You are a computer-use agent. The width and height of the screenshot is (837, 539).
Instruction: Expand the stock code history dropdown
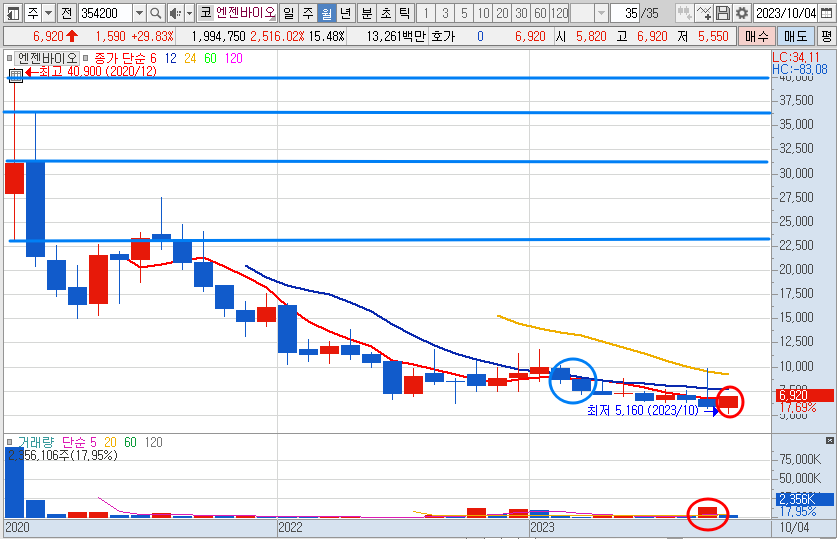[x=139, y=12]
